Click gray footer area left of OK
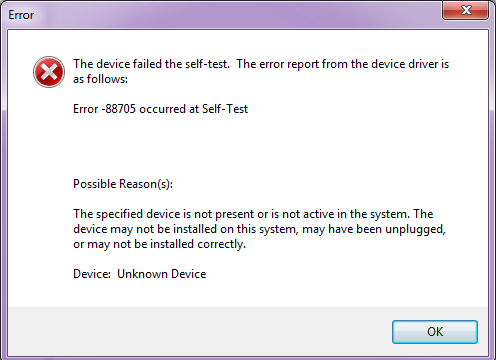The width and height of the screenshot is (496, 360). [x=200, y=331]
